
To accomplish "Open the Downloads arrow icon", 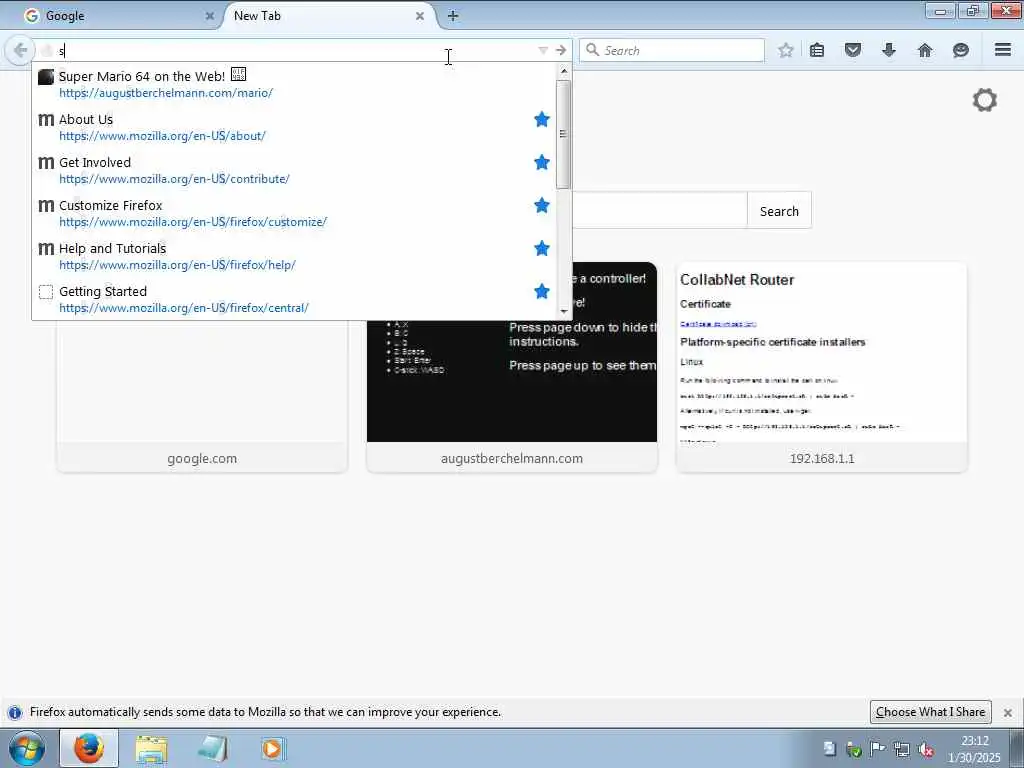I will (889, 50).
